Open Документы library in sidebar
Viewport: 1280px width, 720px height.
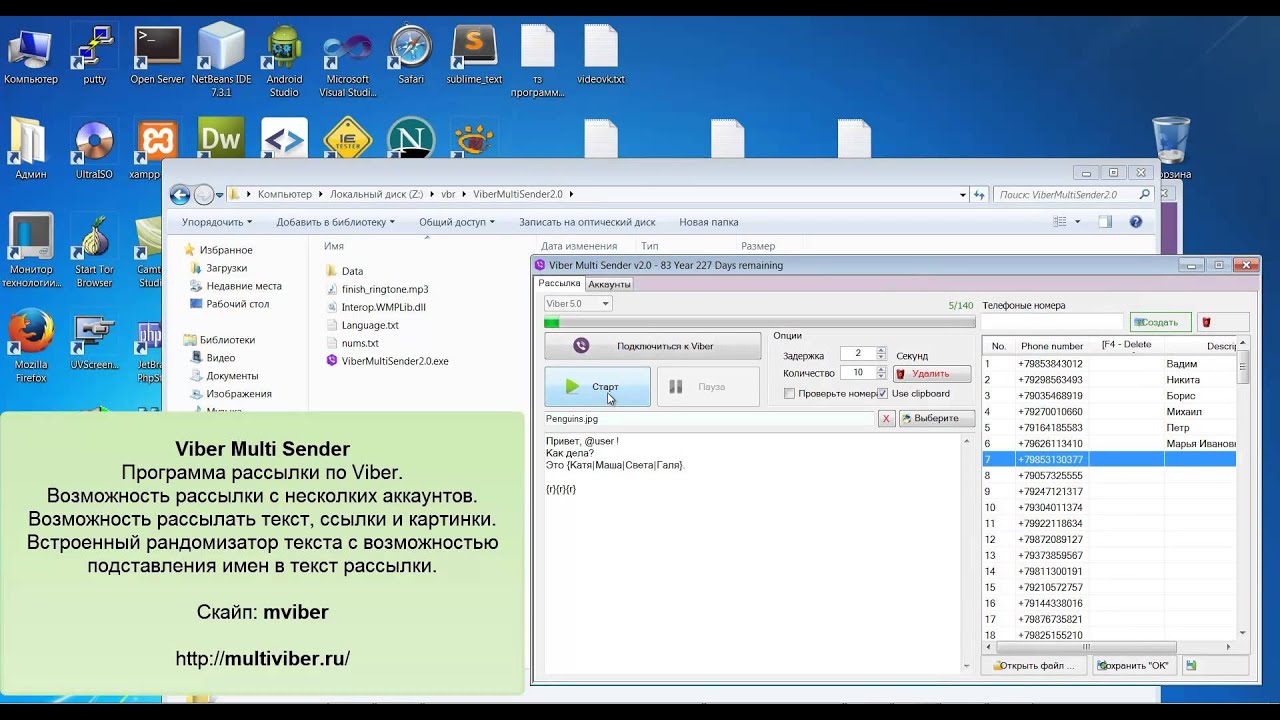[x=232, y=376]
